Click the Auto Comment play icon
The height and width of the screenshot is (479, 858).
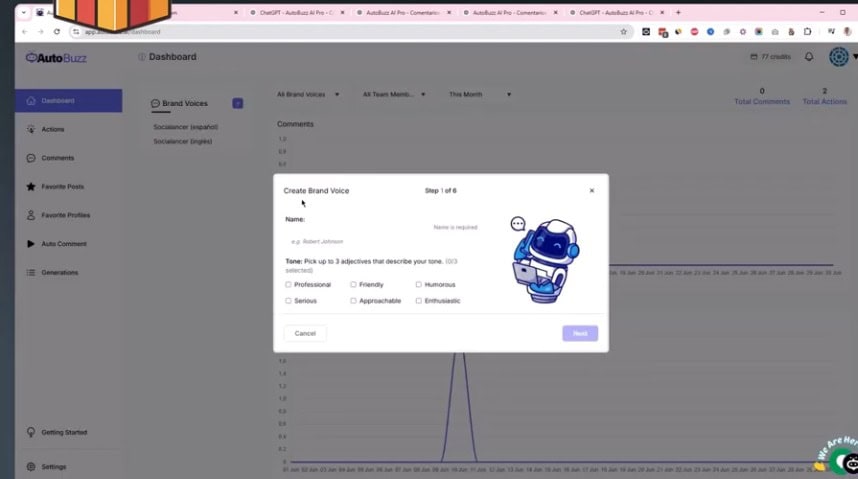[31, 244]
